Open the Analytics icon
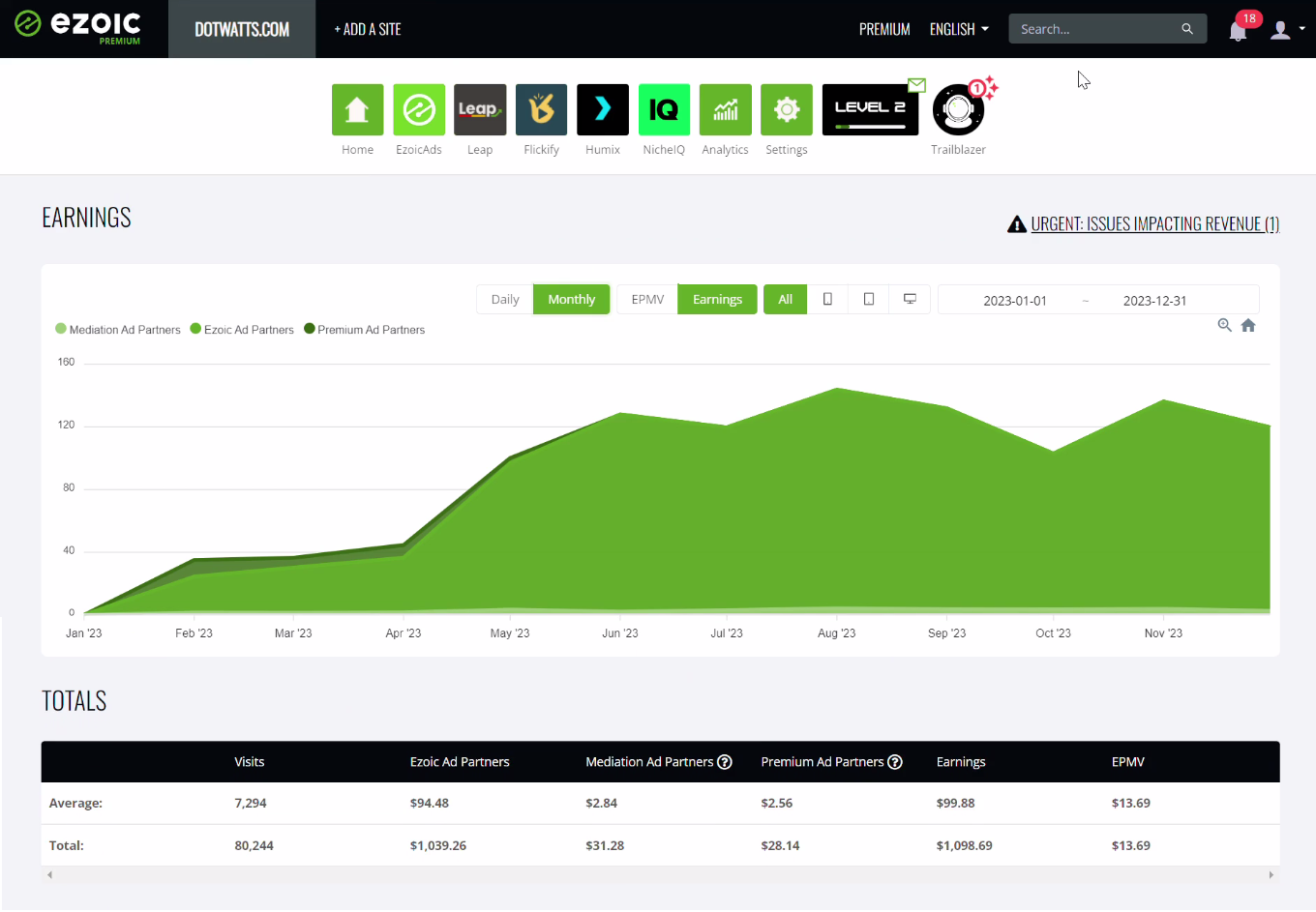Viewport: 1316px width, 912px height. [x=726, y=109]
